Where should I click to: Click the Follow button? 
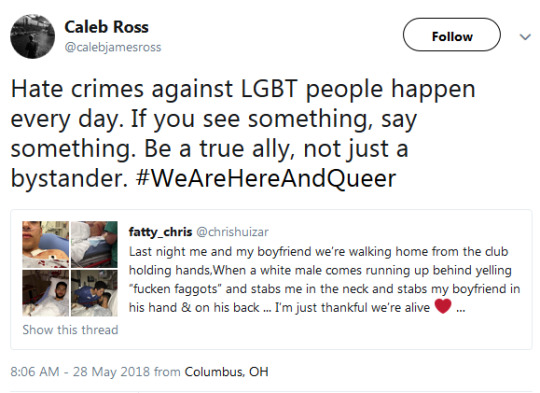[451, 35]
